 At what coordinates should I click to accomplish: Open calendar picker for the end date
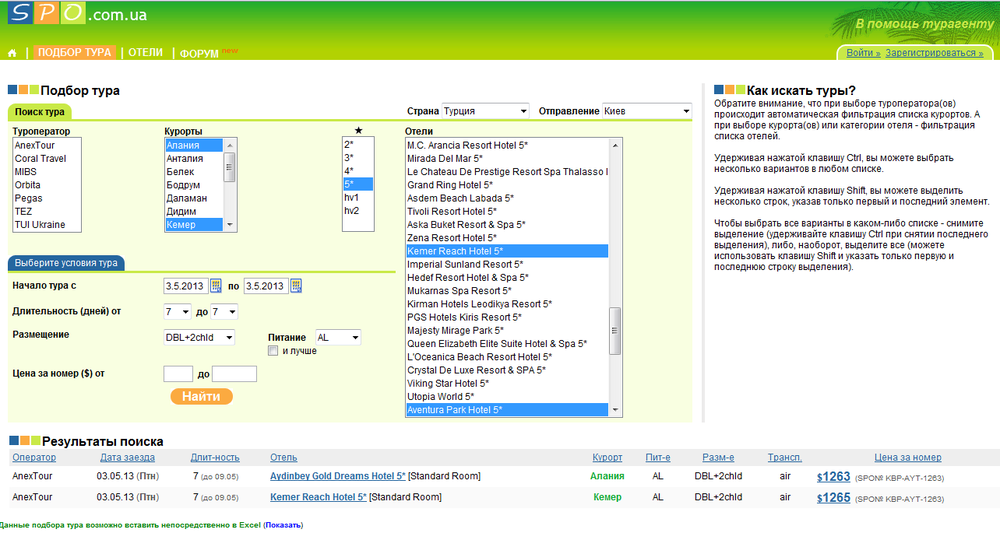[295, 286]
